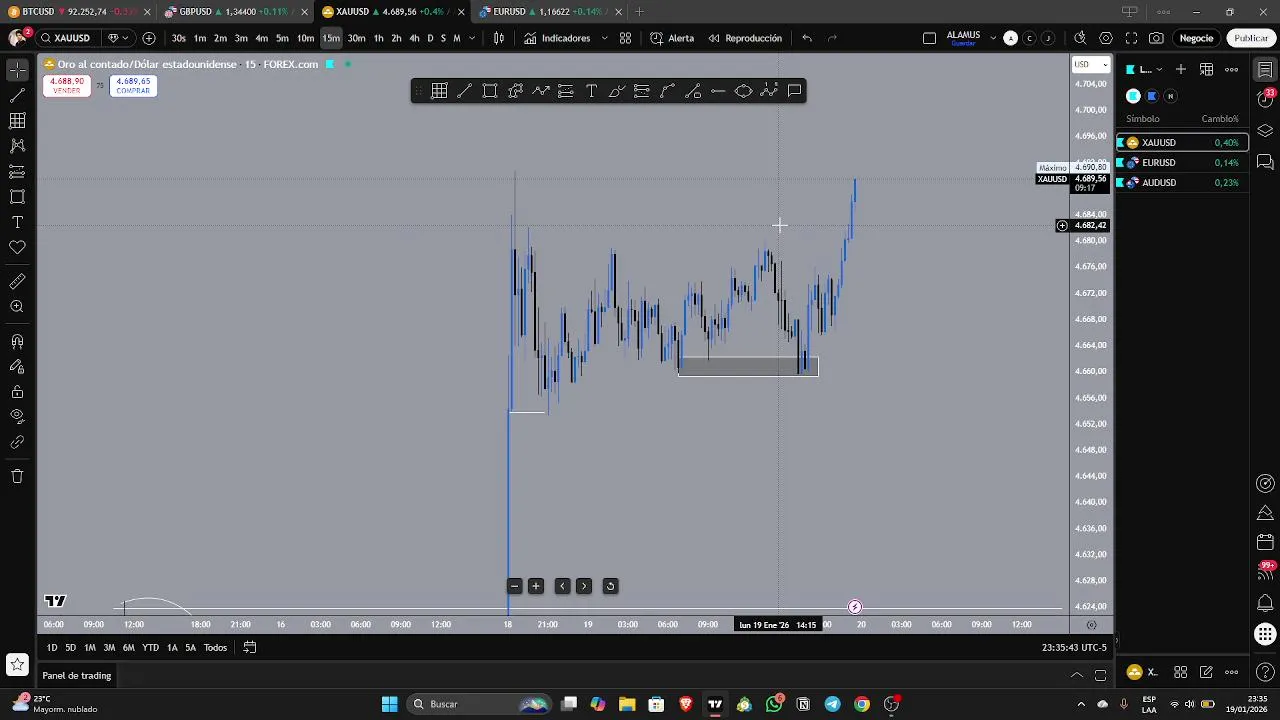
Task: Expand the indicators favorites dropdown arrow
Action: click(604, 38)
